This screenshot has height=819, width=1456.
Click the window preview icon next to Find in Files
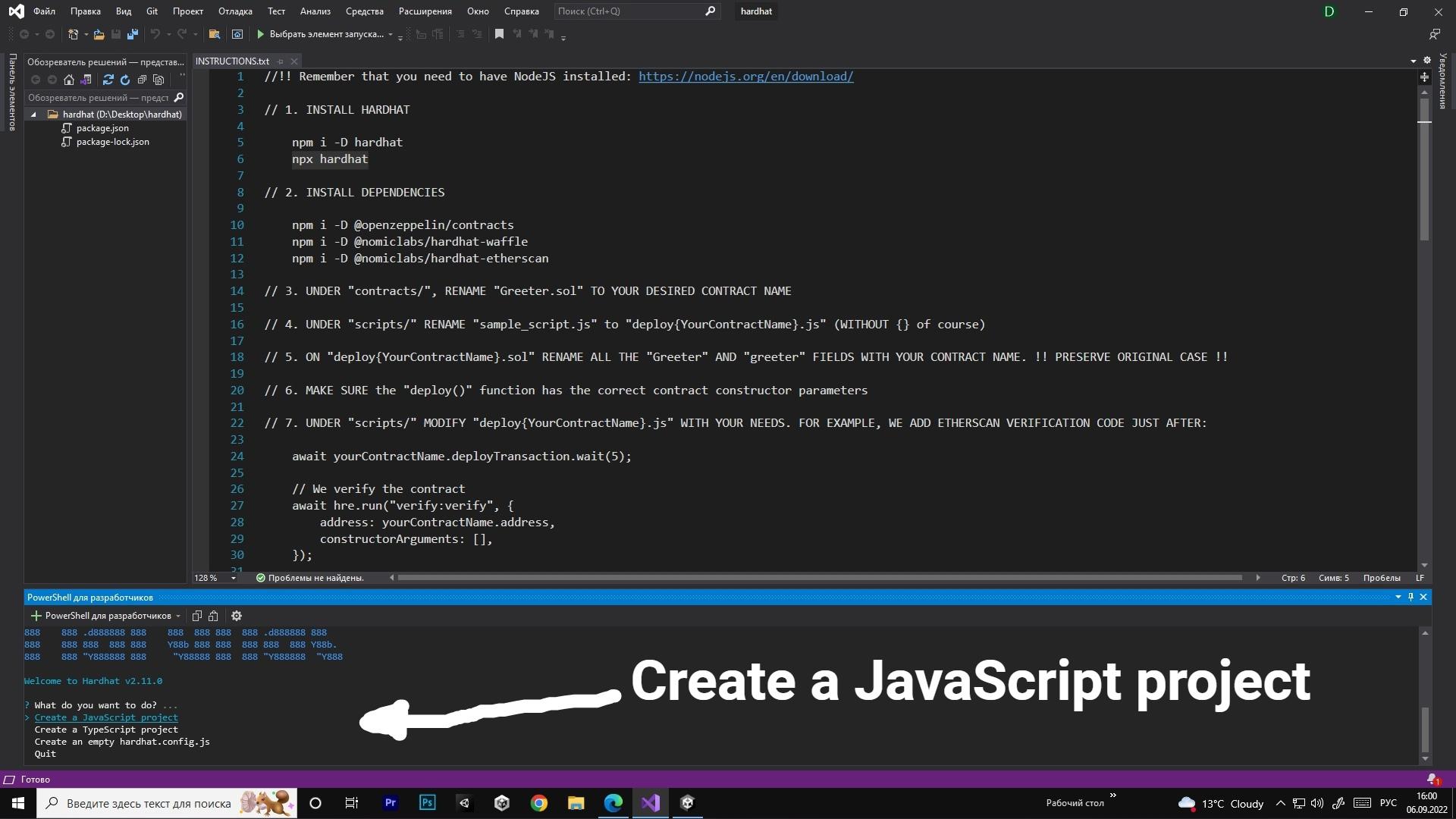[x=237, y=34]
